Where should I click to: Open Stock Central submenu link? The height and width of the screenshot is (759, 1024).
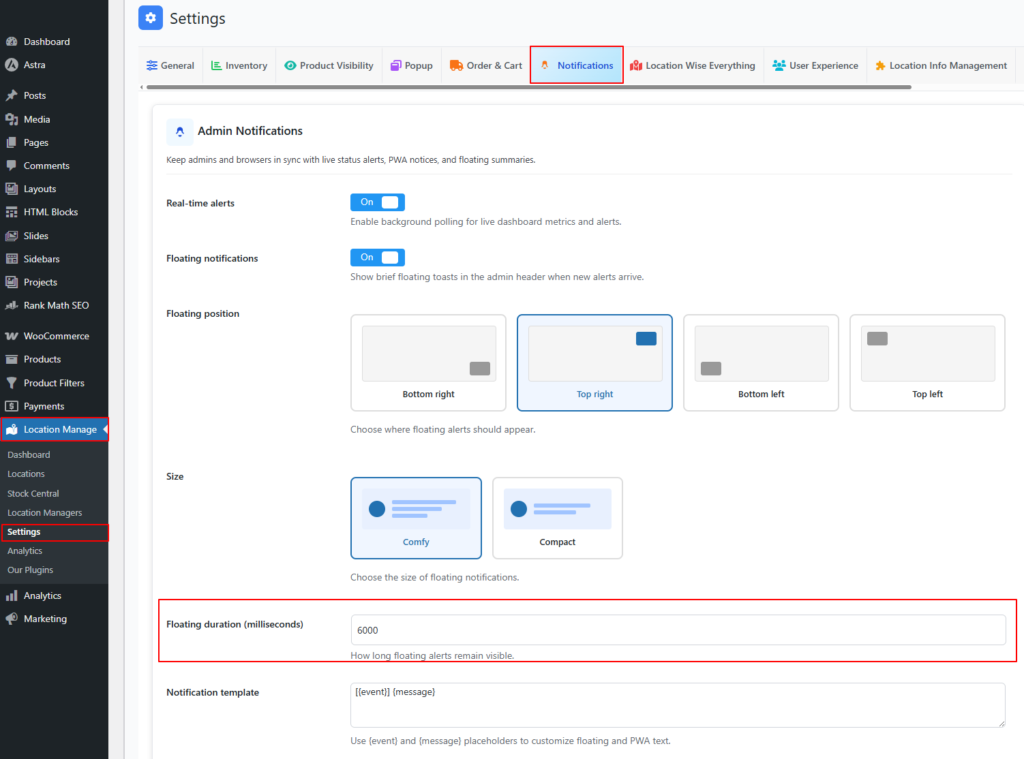pyautogui.click(x=33, y=493)
